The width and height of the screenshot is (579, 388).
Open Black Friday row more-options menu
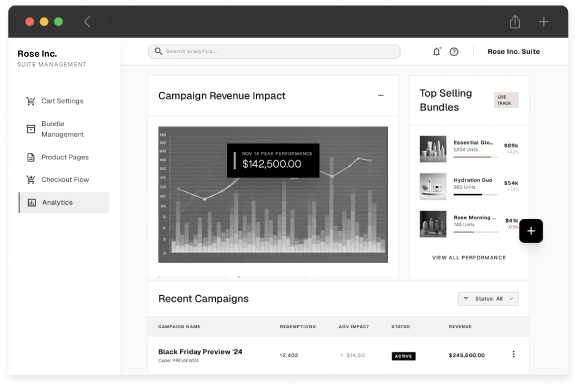point(513,354)
